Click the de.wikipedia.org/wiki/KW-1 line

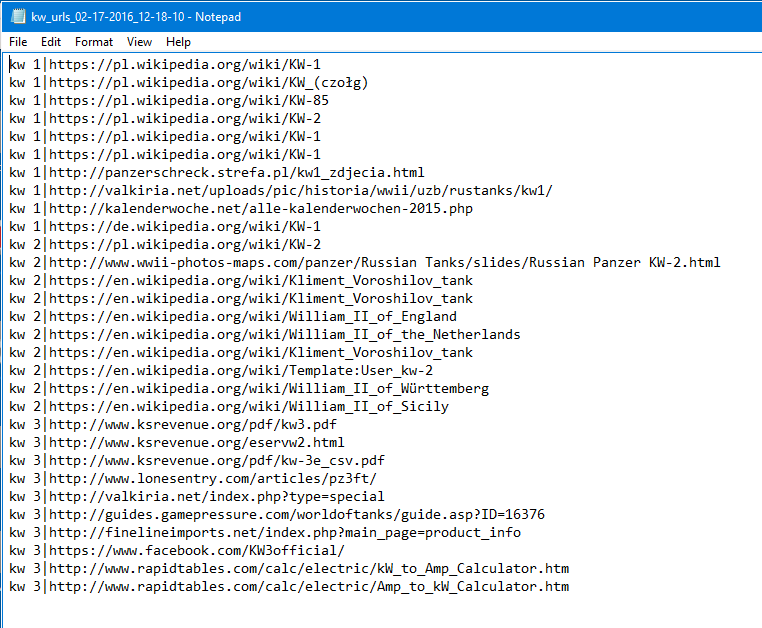165,227
